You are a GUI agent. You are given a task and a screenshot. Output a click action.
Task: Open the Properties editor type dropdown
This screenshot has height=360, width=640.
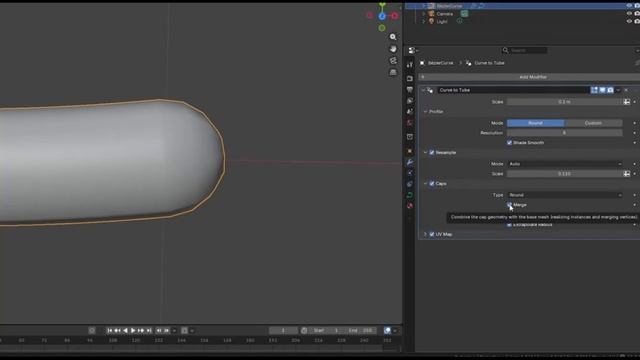413,51
